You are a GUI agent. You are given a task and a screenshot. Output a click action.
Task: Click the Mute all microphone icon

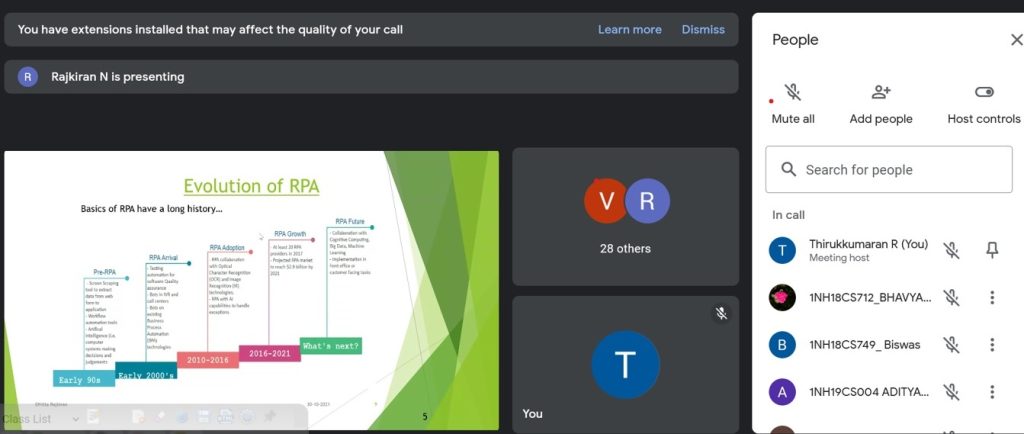(793, 93)
